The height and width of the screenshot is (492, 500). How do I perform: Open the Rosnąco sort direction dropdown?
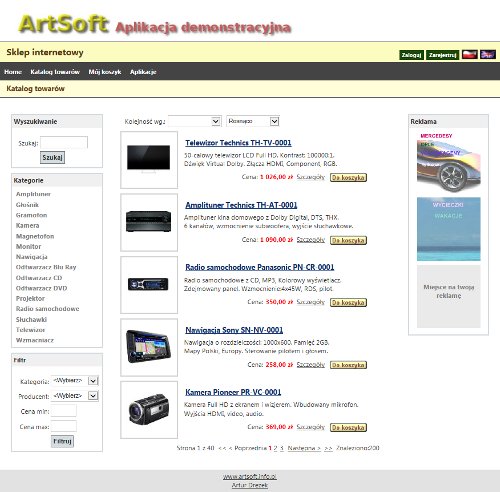click(x=253, y=121)
